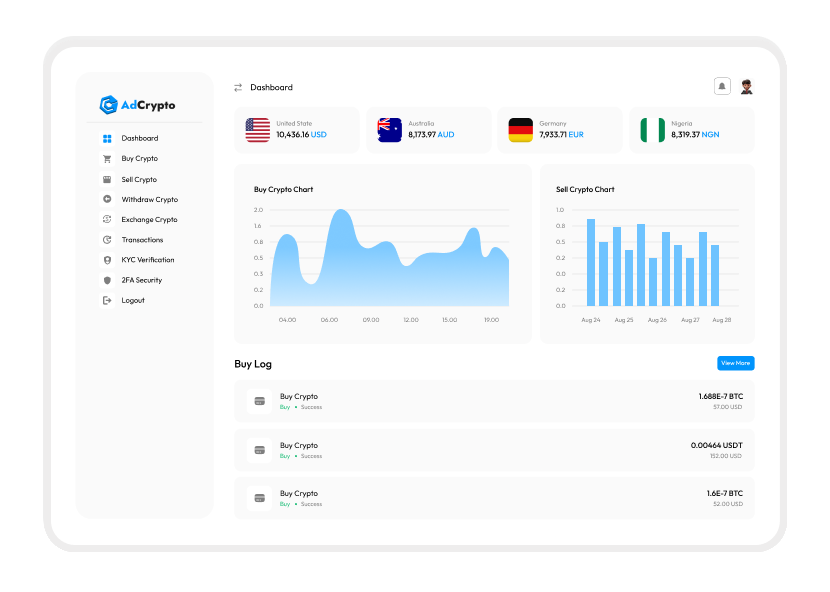Click the Exchange Crypto sidebar icon
The height and width of the screenshot is (592, 830).
[107, 219]
